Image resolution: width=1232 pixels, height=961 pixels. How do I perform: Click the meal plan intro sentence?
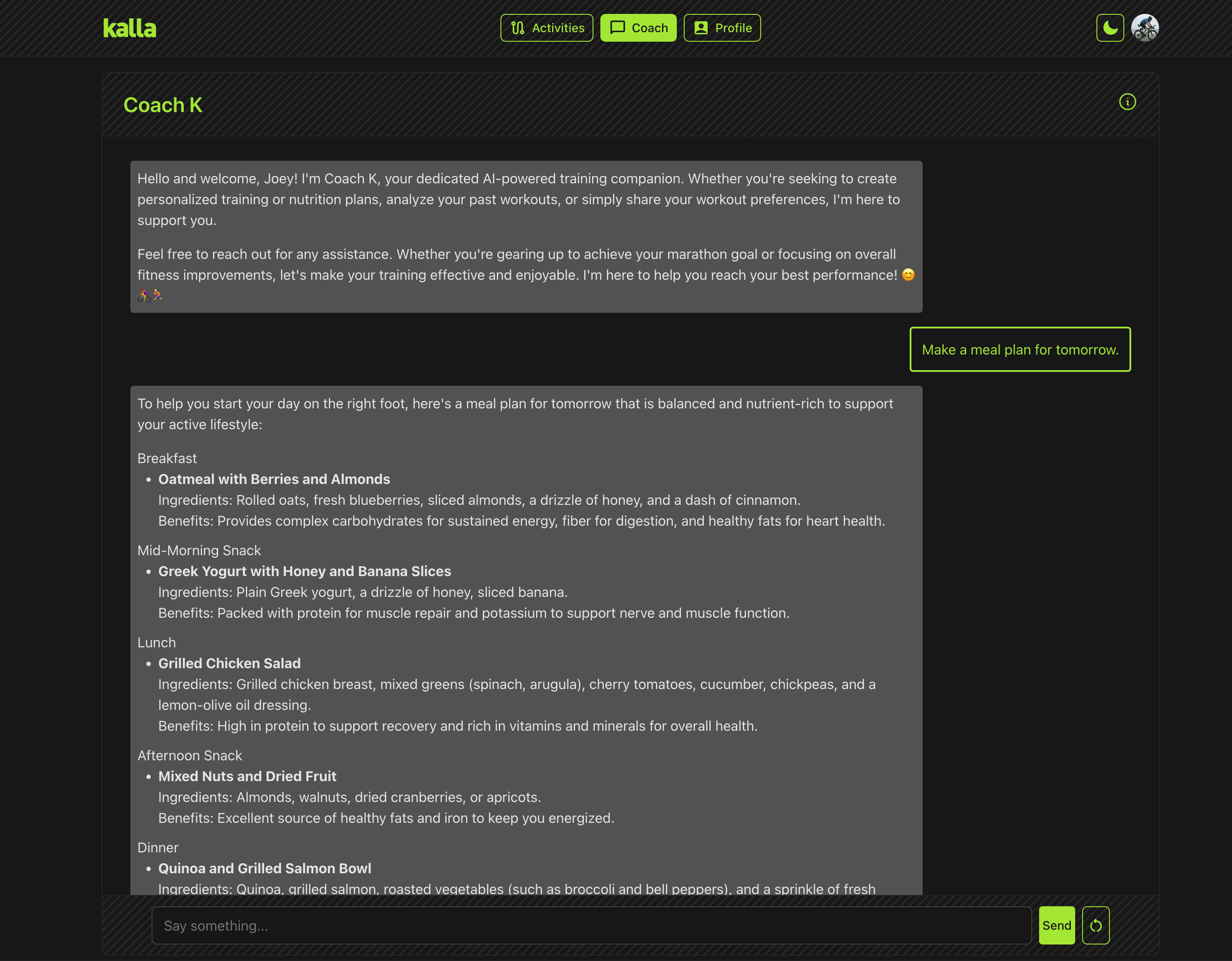point(515,414)
